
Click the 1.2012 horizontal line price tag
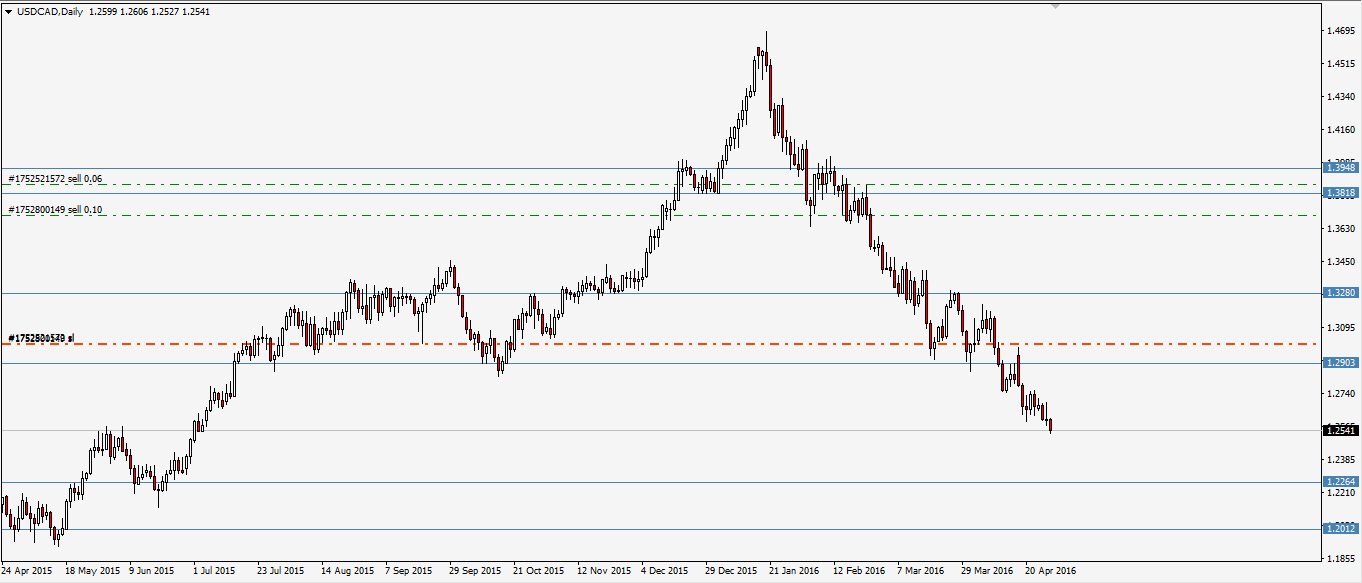click(1340, 529)
